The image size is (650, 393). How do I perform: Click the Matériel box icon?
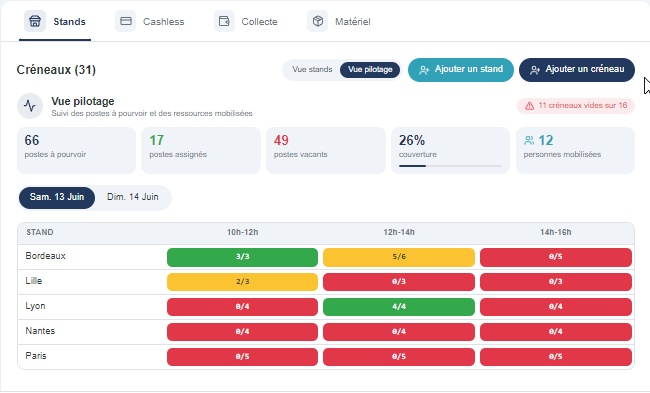(318, 21)
